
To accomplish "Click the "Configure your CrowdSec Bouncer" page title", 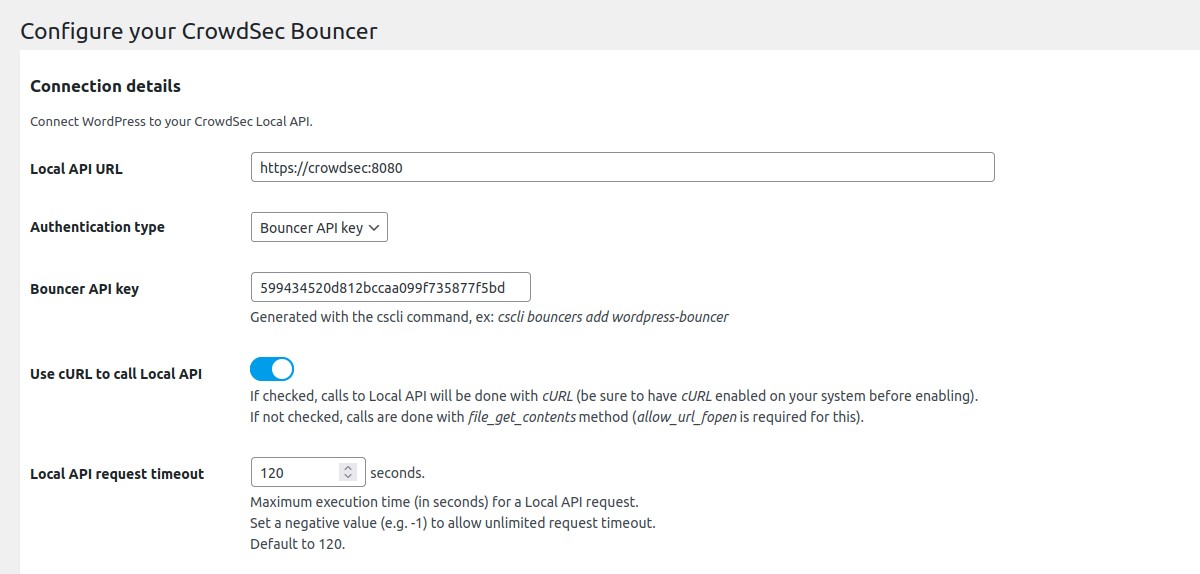I will (x=199, y=31).
